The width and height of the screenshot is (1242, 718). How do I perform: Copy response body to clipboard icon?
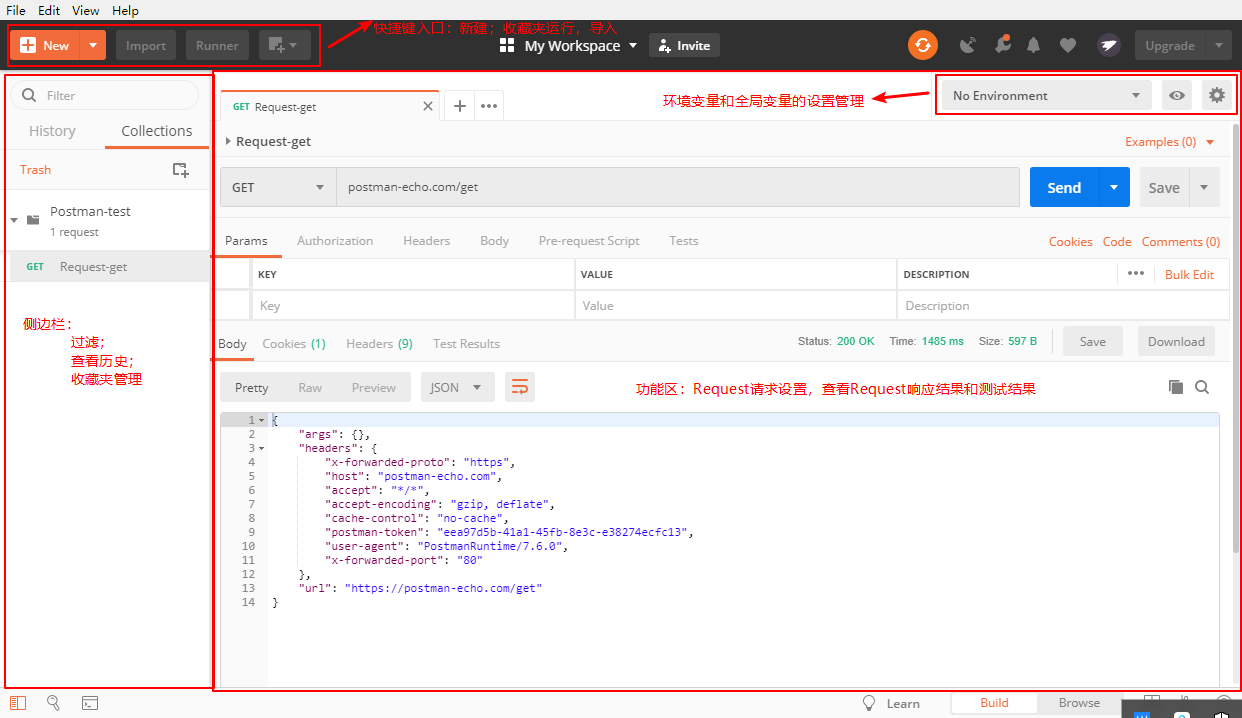(x=1176, y=387)
